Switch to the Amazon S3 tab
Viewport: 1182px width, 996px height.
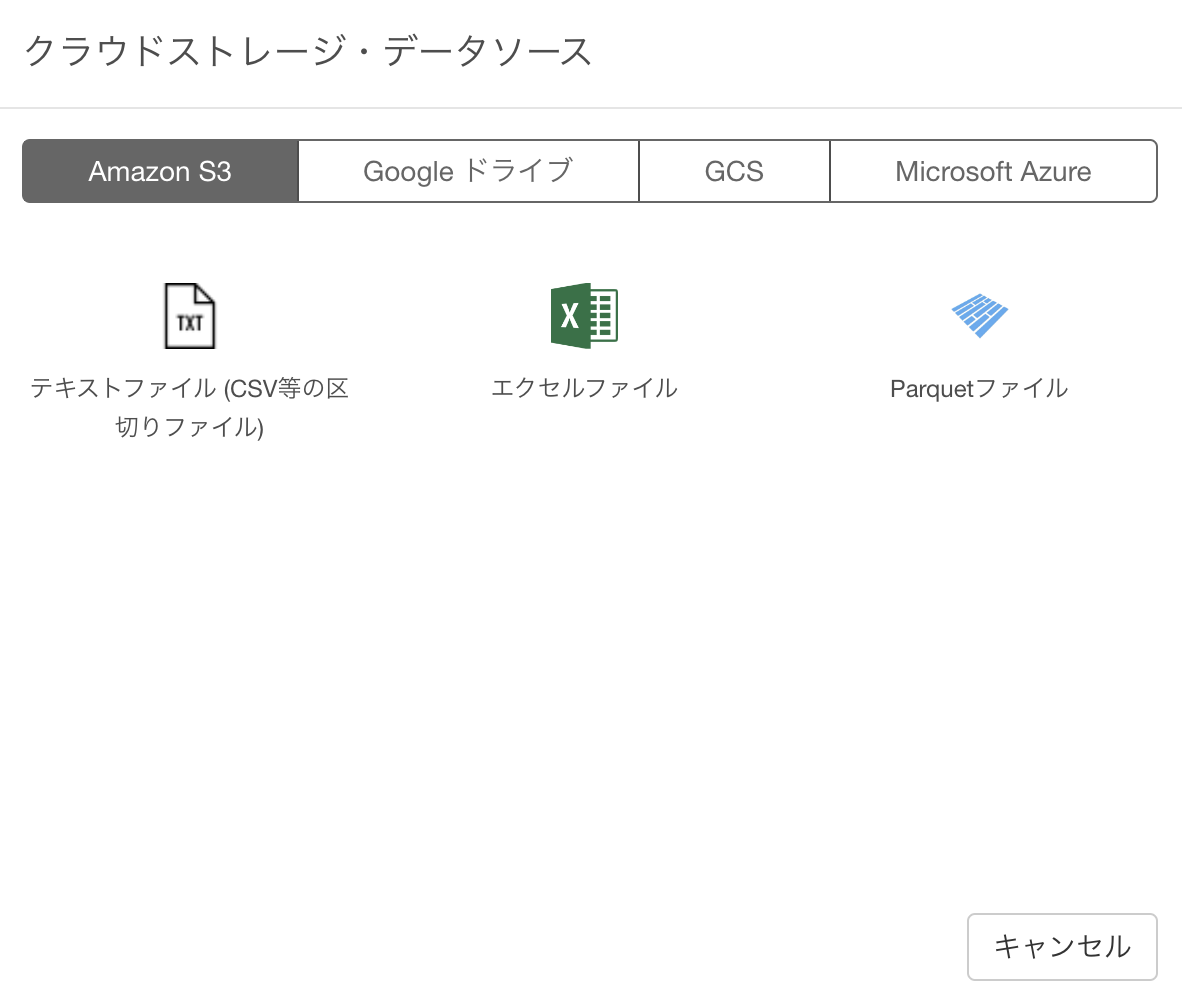[161, 171]
